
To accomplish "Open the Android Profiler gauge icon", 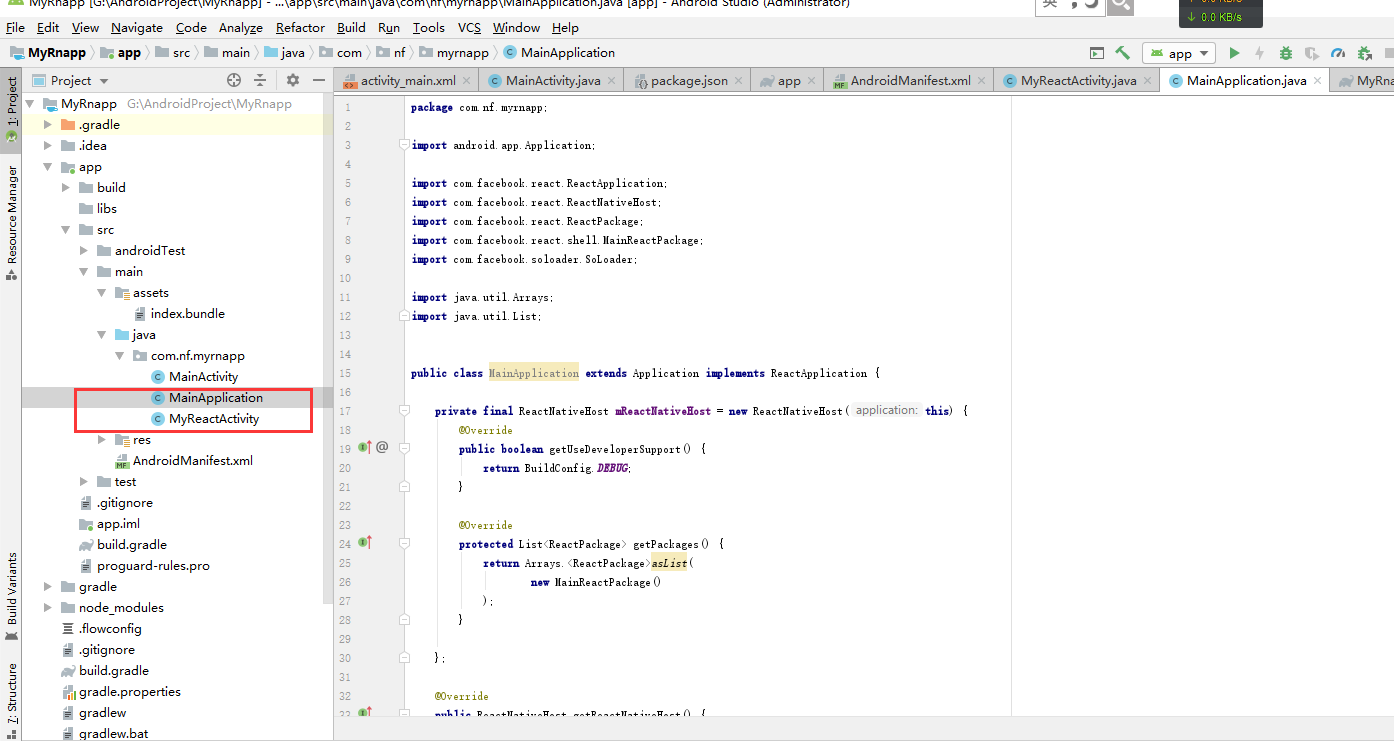I will tap(1338, 53).
